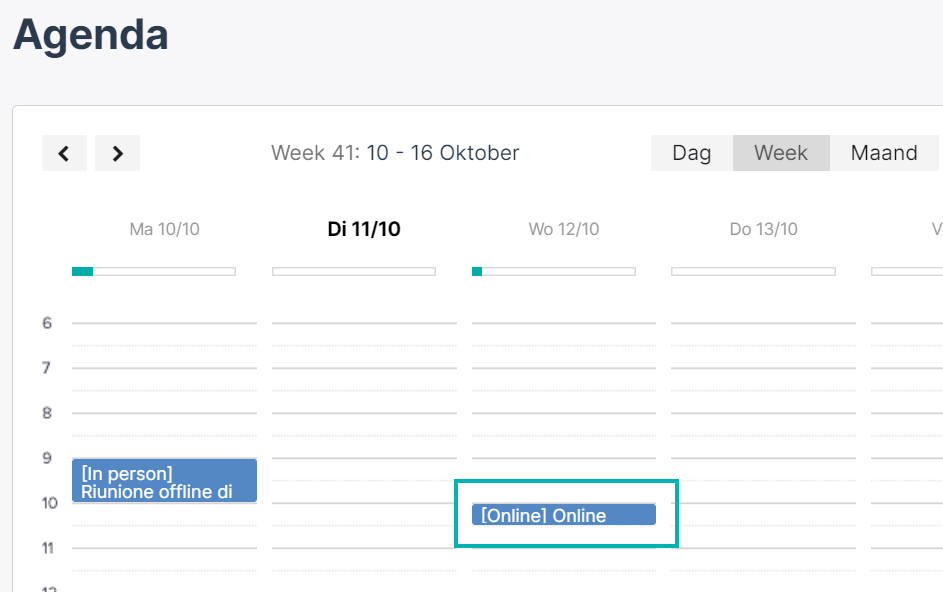
Task: Click Thursday's empty availability bar
Action: [x=754, y=272]
